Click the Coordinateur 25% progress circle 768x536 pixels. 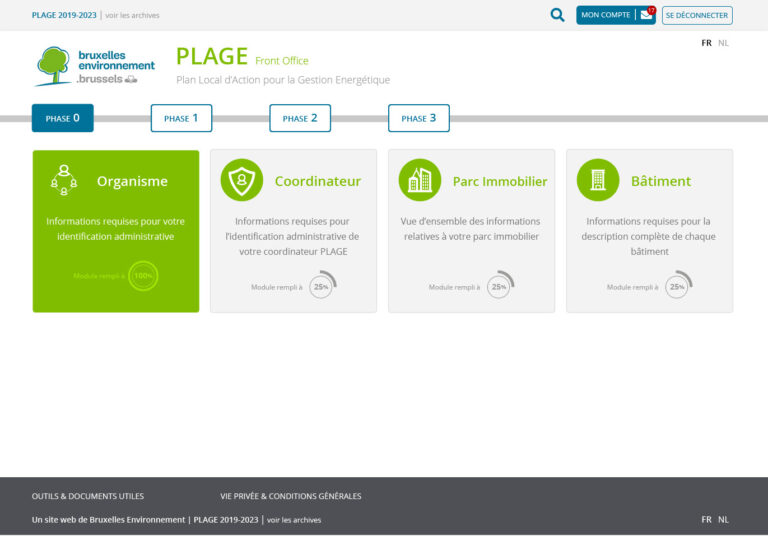point(322,285)
